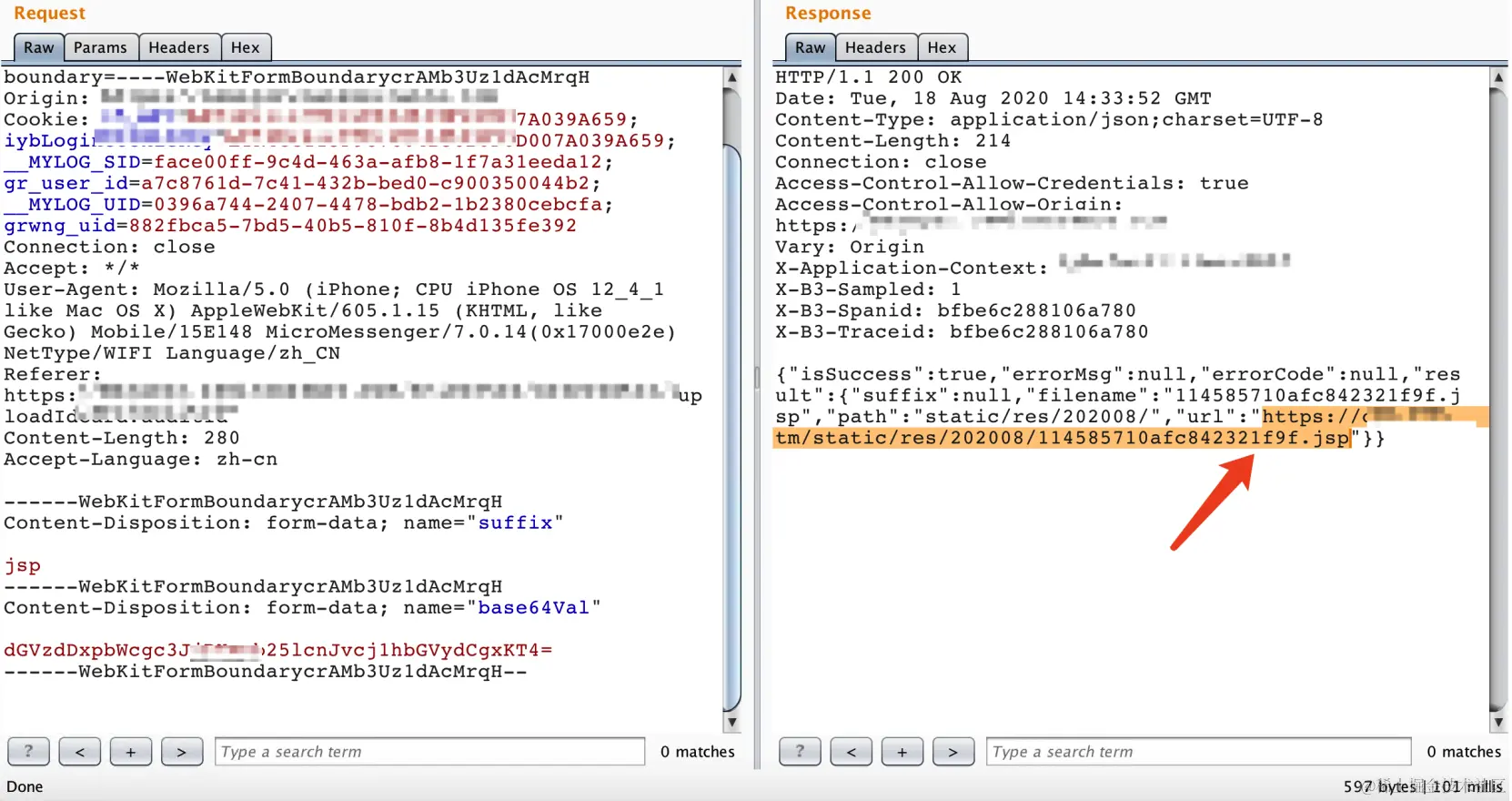This screenshot has height=801, width=1512.
Task: Click the __MYLOG_UID cookie line
Action: click(308, 205)
